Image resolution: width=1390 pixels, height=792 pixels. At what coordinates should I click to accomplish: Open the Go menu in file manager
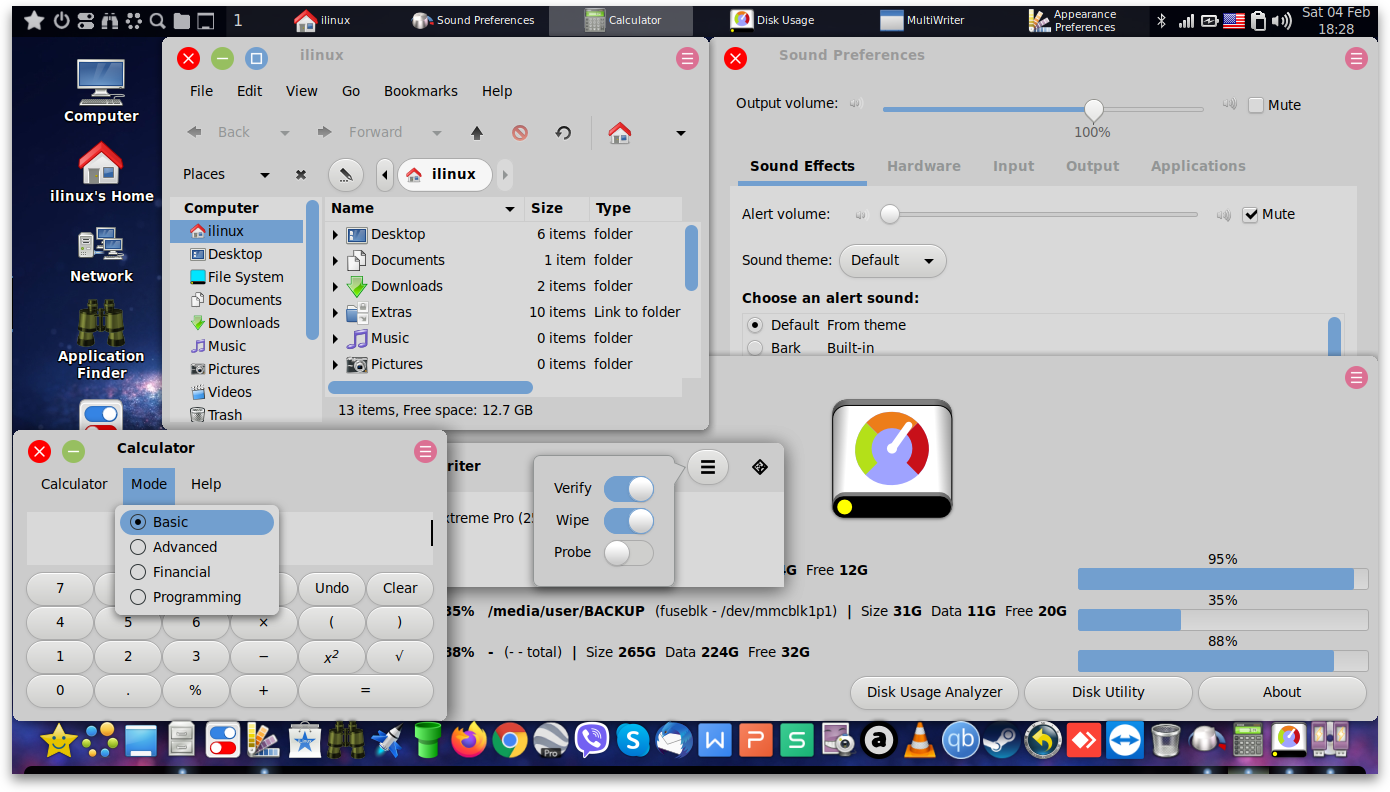[351, 91]
